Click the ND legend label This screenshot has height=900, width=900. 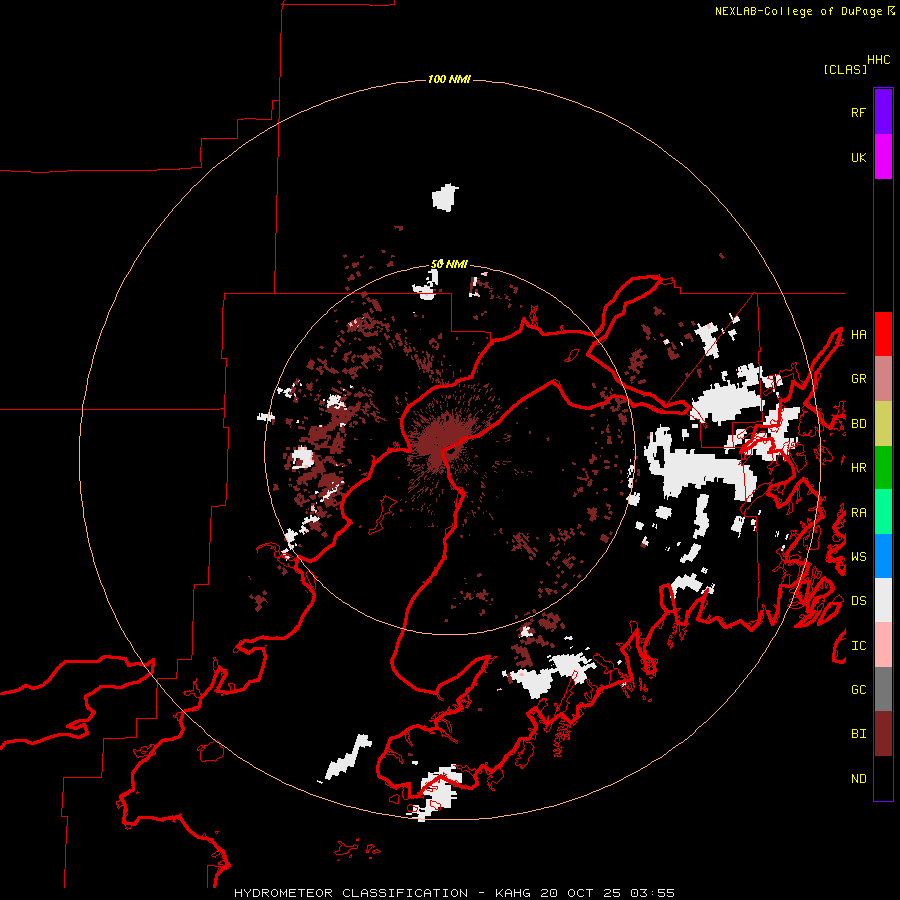(859, 779)
